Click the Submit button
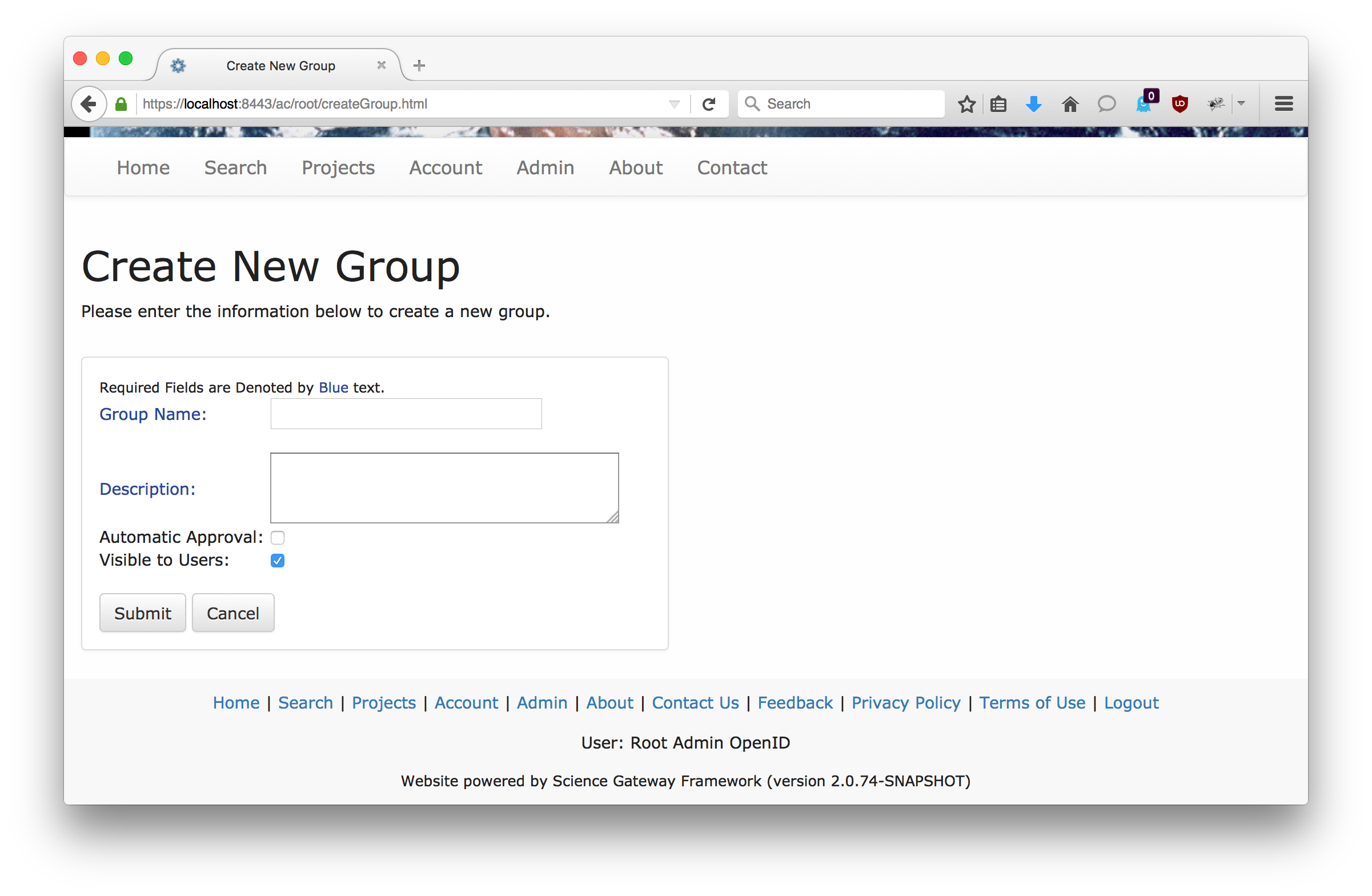This screenshot has width=1372, height=896. [x=142, y=613]
